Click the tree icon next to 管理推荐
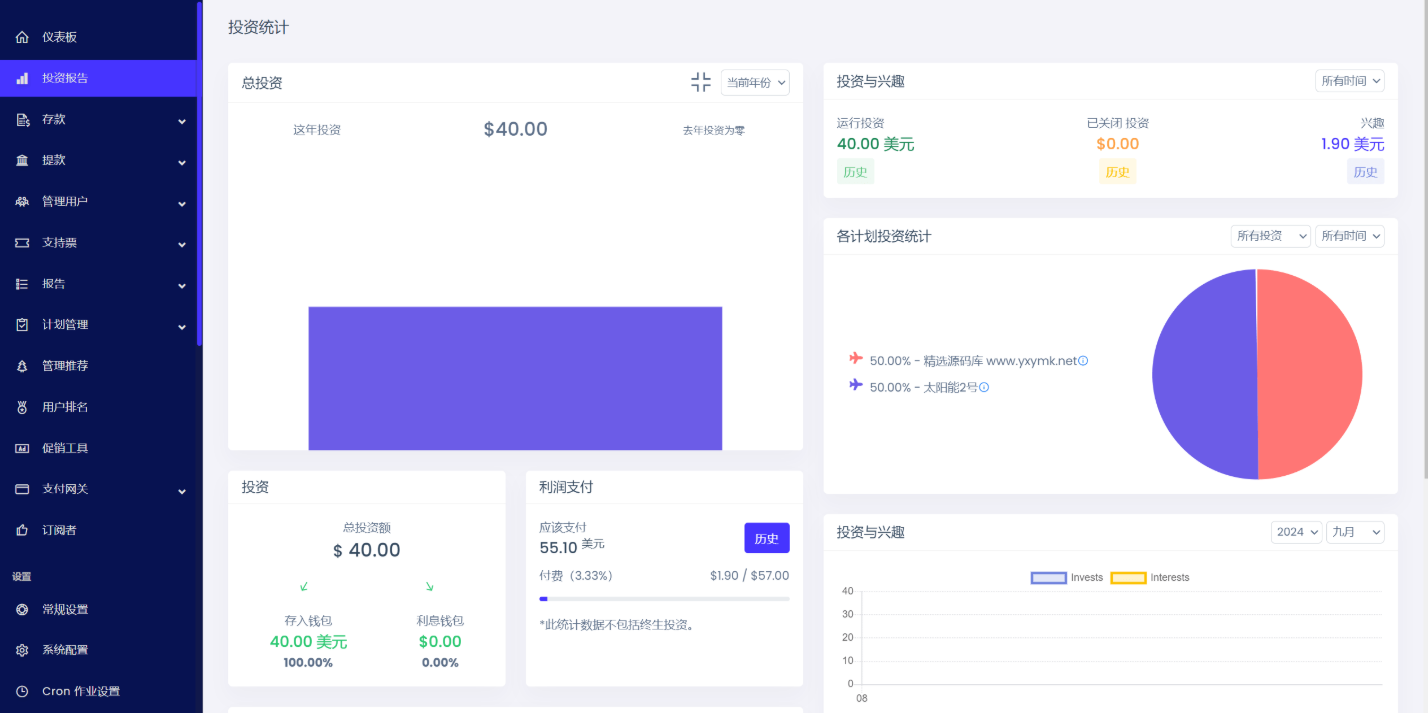Image resolution: width=1428 pixels, height=713 pixels. pos(22,366)
